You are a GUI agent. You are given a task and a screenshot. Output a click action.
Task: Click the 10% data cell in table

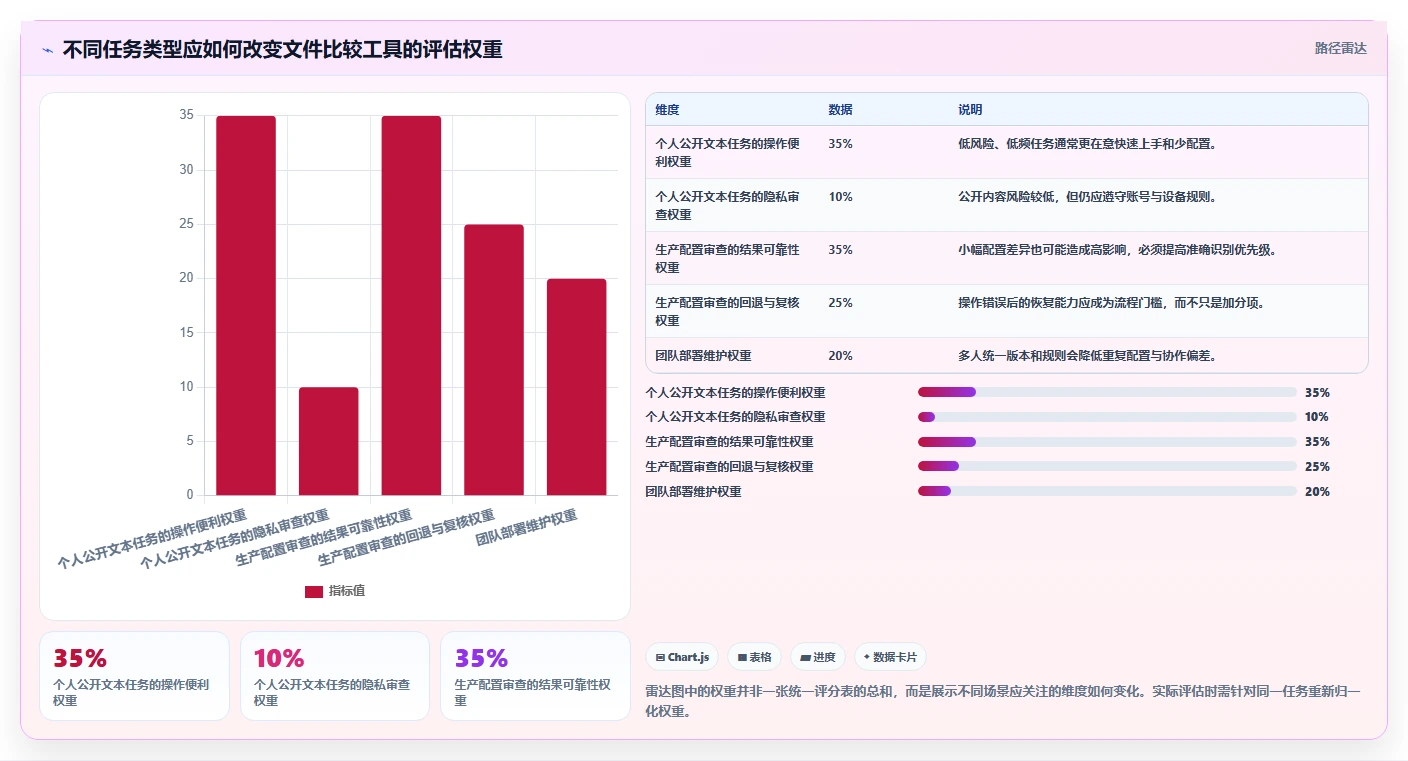click(841, 196)
